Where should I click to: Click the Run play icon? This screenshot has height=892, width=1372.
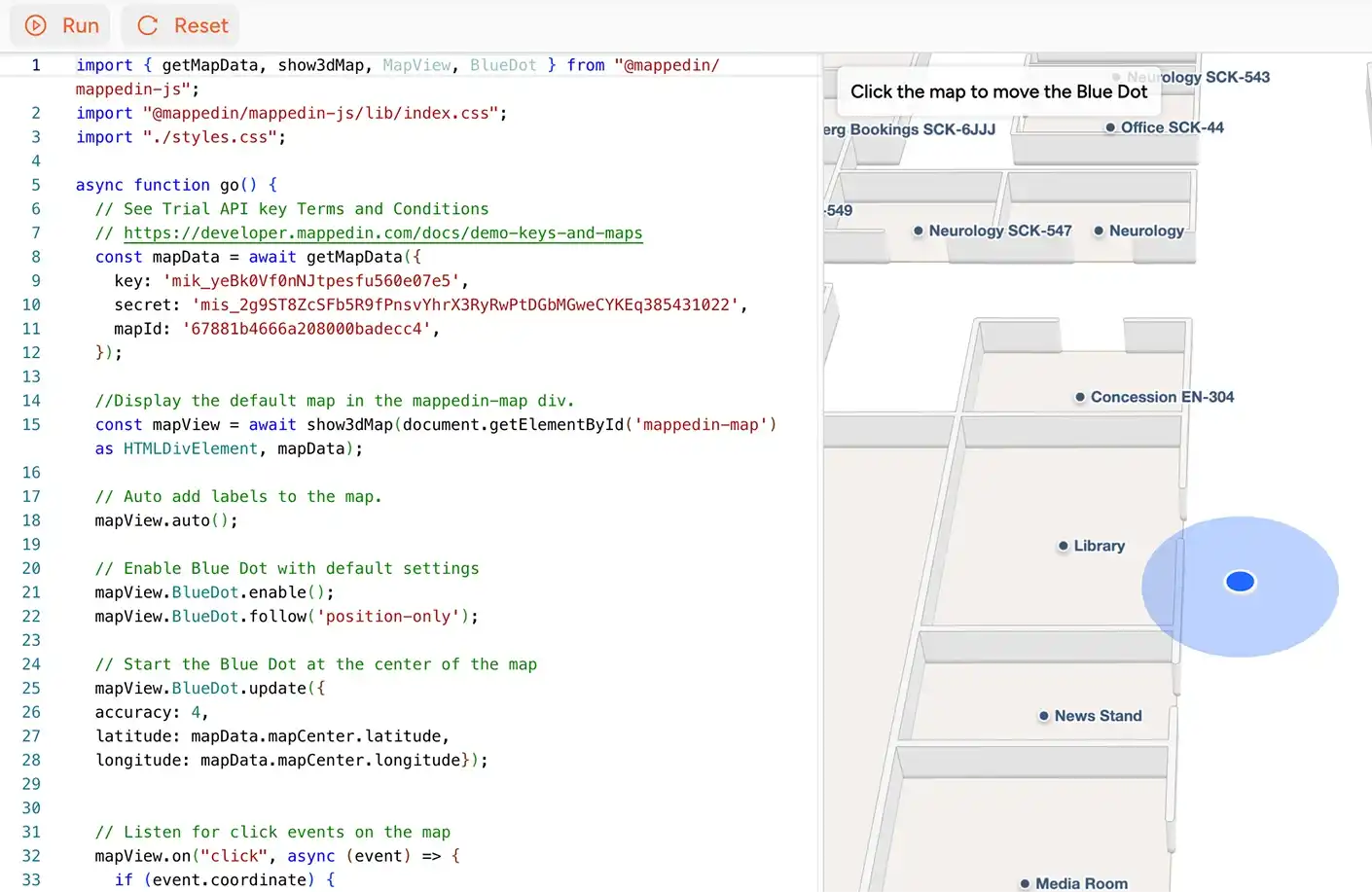[36, 26]
